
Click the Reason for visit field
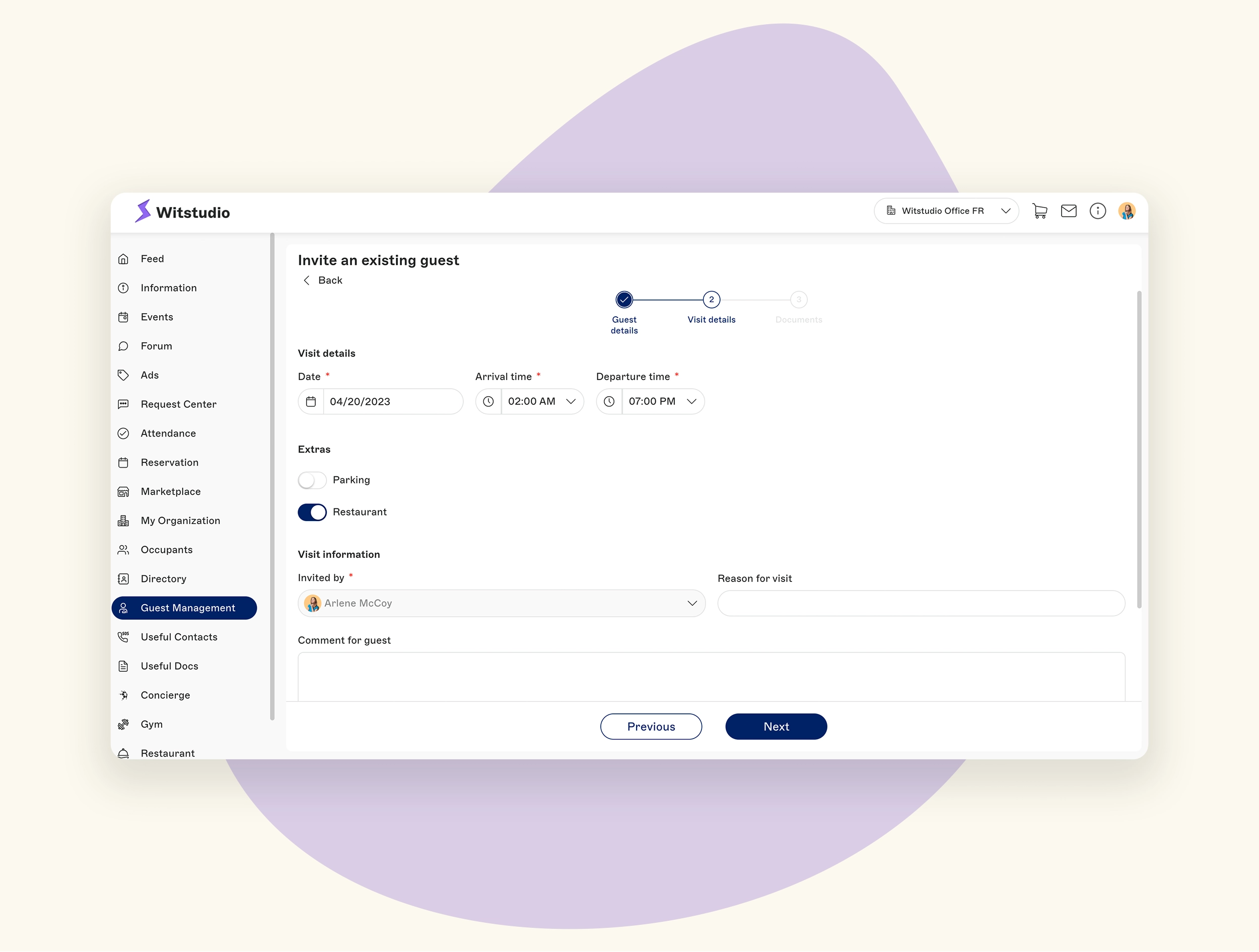tap(921, 603)
